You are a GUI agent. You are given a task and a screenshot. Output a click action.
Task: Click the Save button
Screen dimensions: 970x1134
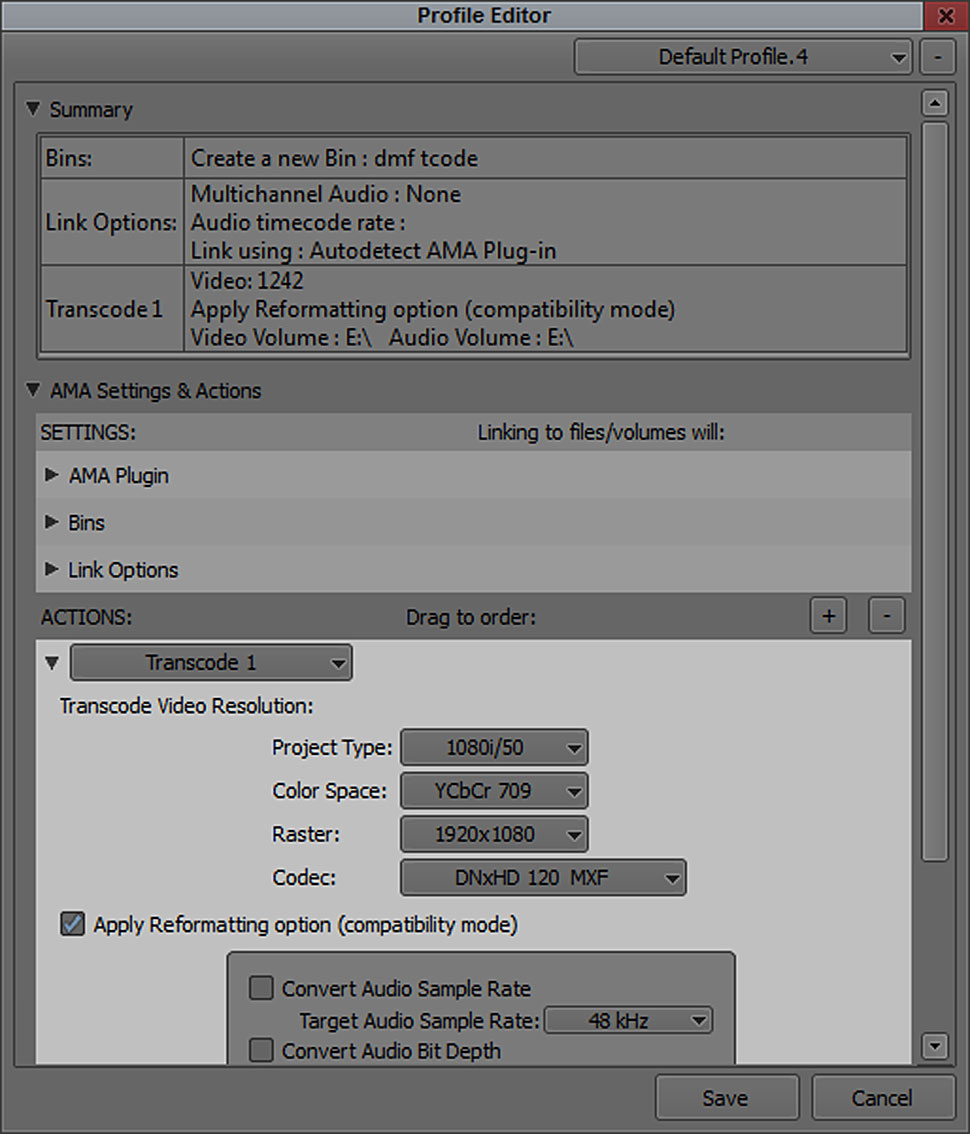coord(726,1098)
